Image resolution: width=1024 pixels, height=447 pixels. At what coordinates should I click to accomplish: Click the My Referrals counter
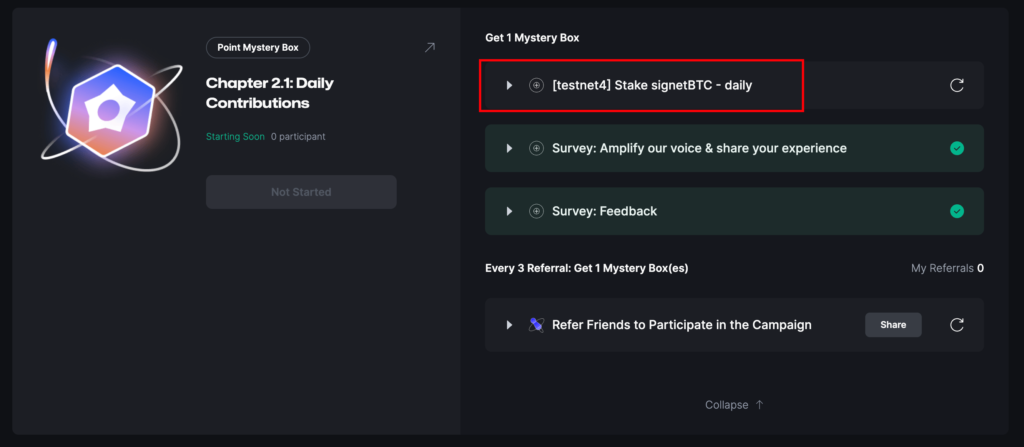click(947, 268)
